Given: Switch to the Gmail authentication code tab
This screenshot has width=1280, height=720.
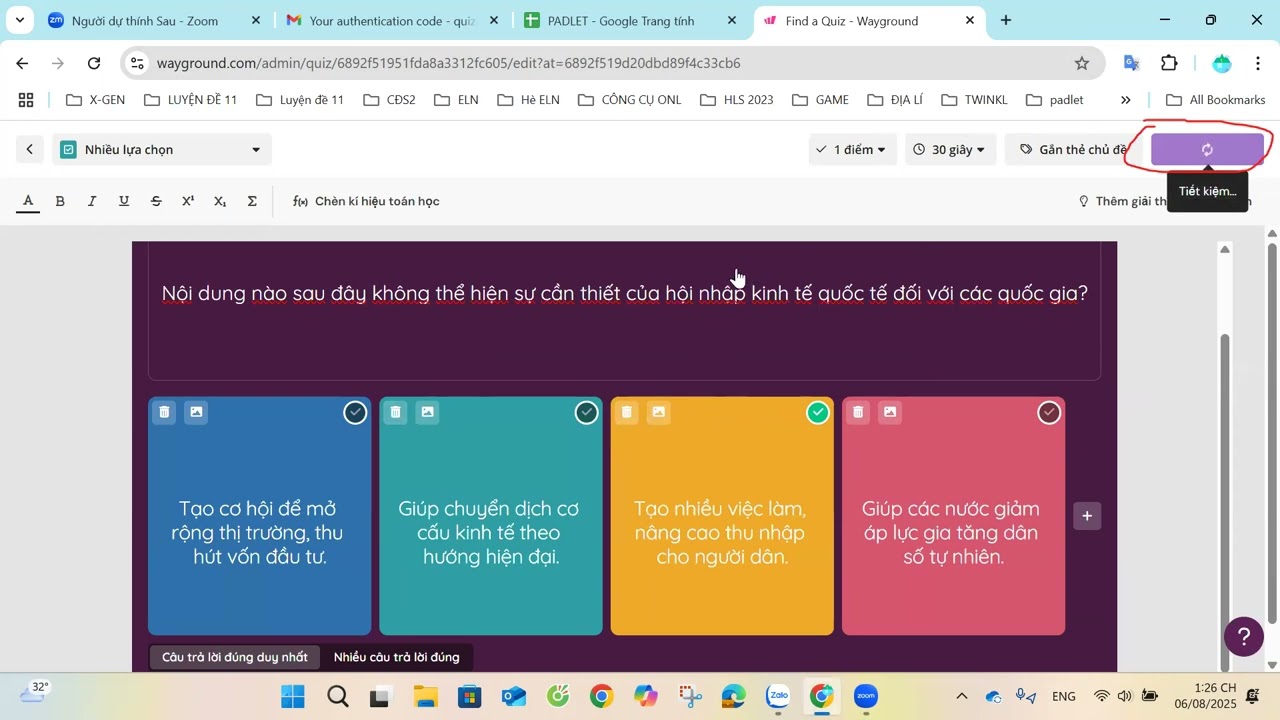Looking at the screenshot, I should 392,20.
